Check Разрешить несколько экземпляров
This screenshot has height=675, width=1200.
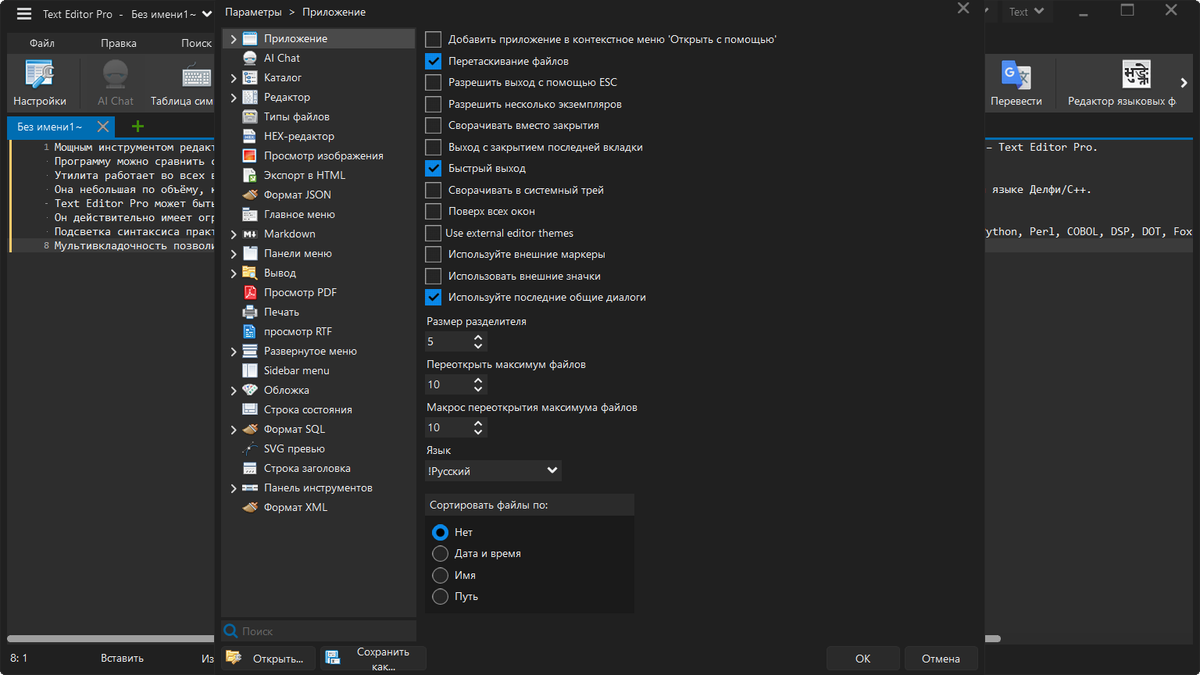(433, 104)
